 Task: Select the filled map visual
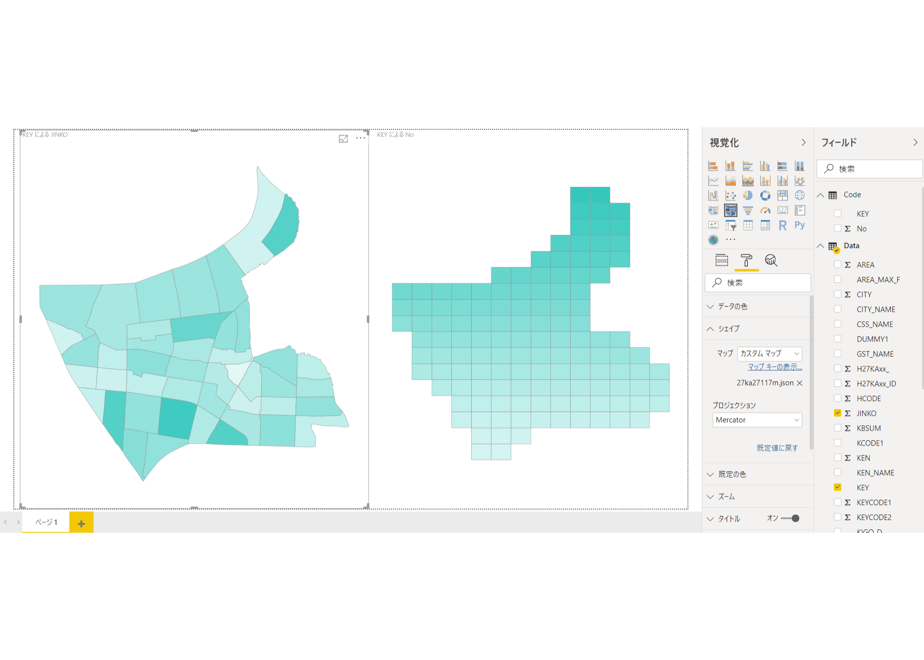coord(713,210)
